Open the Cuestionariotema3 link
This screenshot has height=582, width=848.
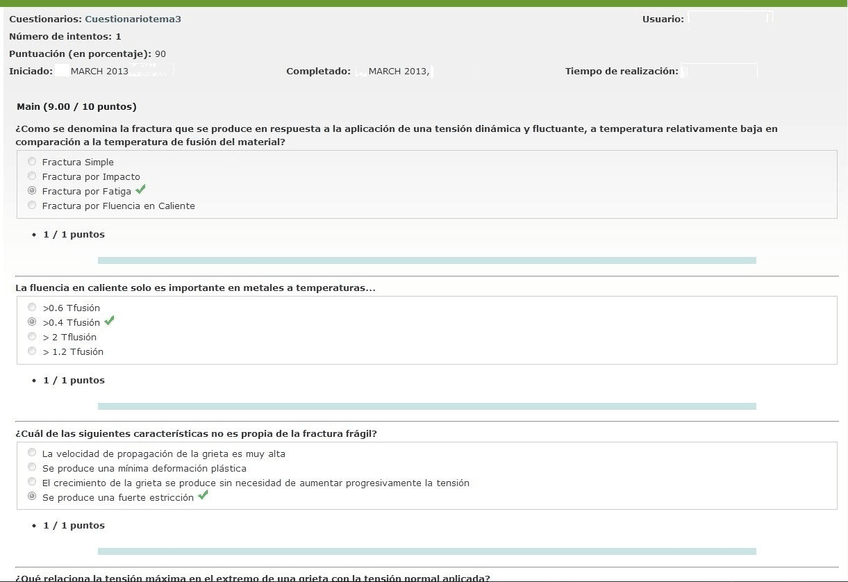pos(133,19)
